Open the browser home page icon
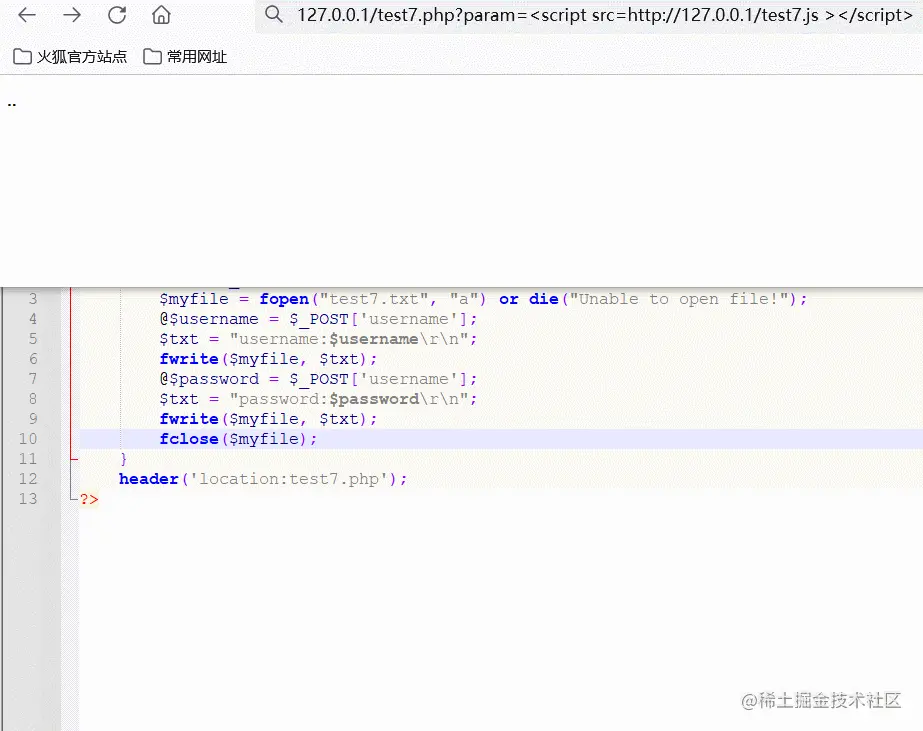This screenshot has height=731, width=923. pyautogui.click(x=161, y=15)
